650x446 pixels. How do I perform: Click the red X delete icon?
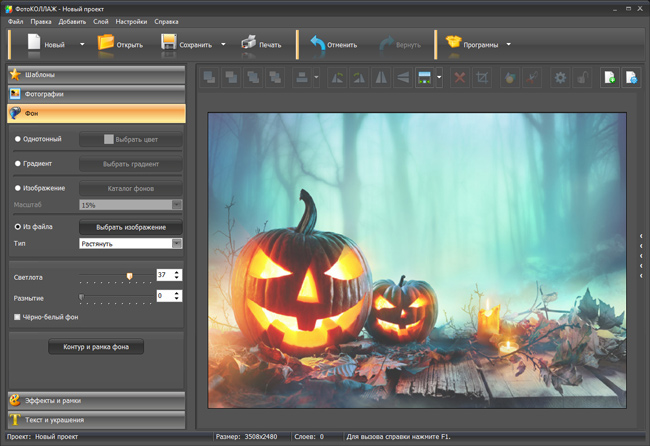tap(460, 77)
